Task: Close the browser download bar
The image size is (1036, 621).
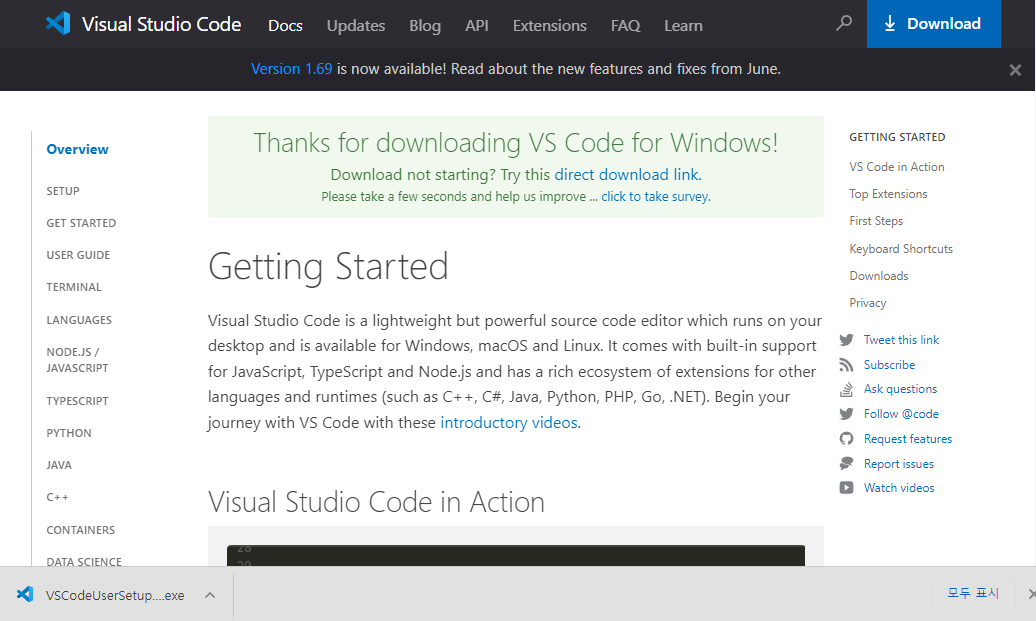Action: [1031, 594]
